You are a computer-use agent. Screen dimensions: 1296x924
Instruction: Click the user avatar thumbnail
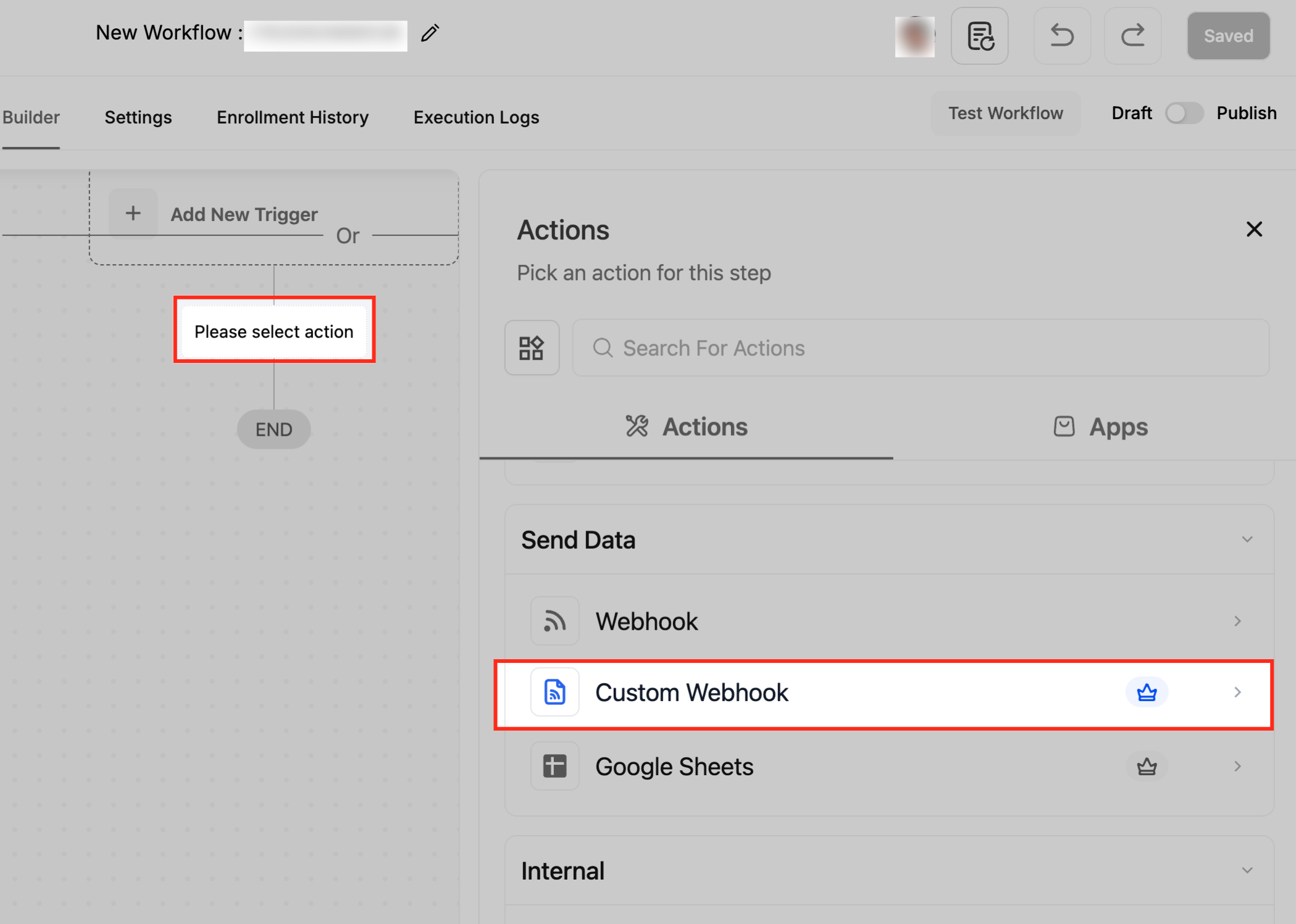point(914,36)
